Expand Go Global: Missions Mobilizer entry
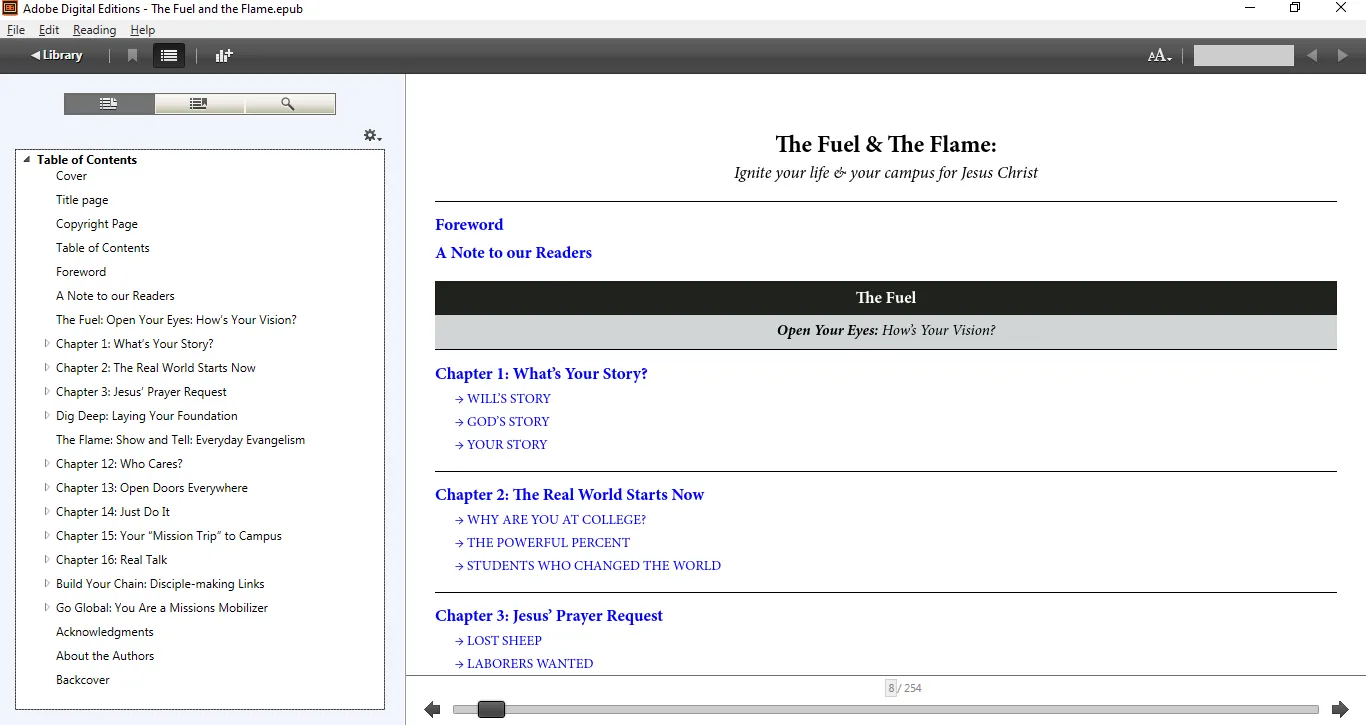This screenshot has width=1366, height=725. 46,608
